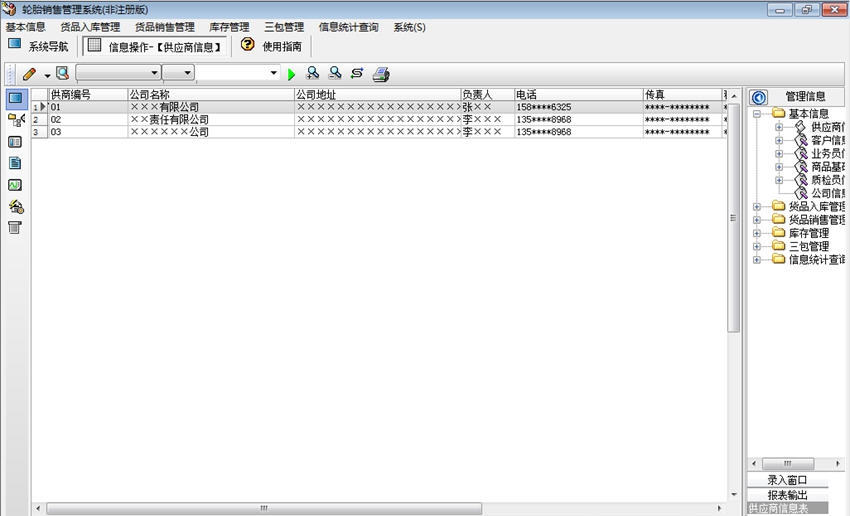Click the blue back arrow in 管理信息 panel

pos(758,97)
